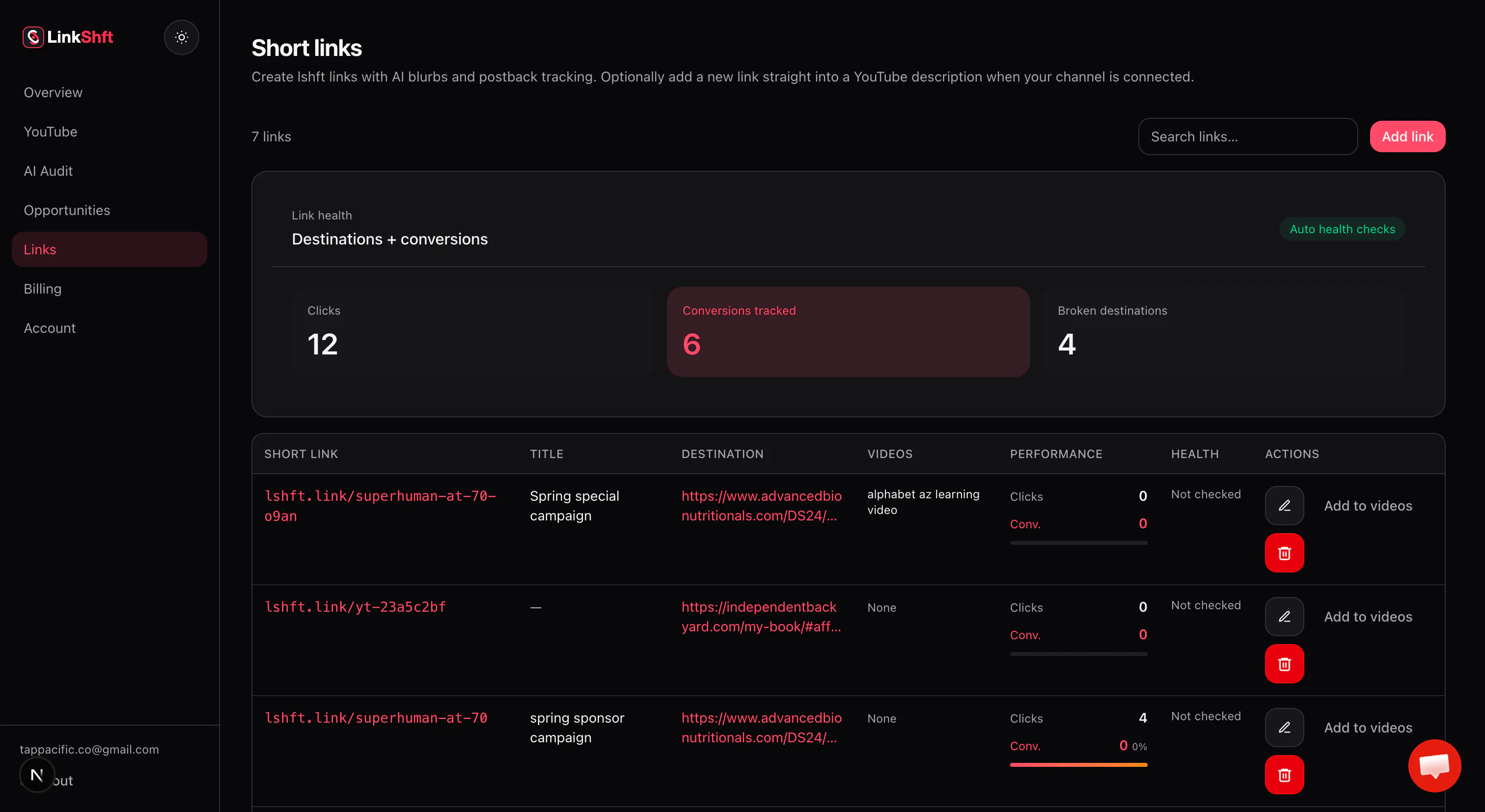Select the Broken destinations card
Screen dimensions: 1485x812
click(1223, 332)
